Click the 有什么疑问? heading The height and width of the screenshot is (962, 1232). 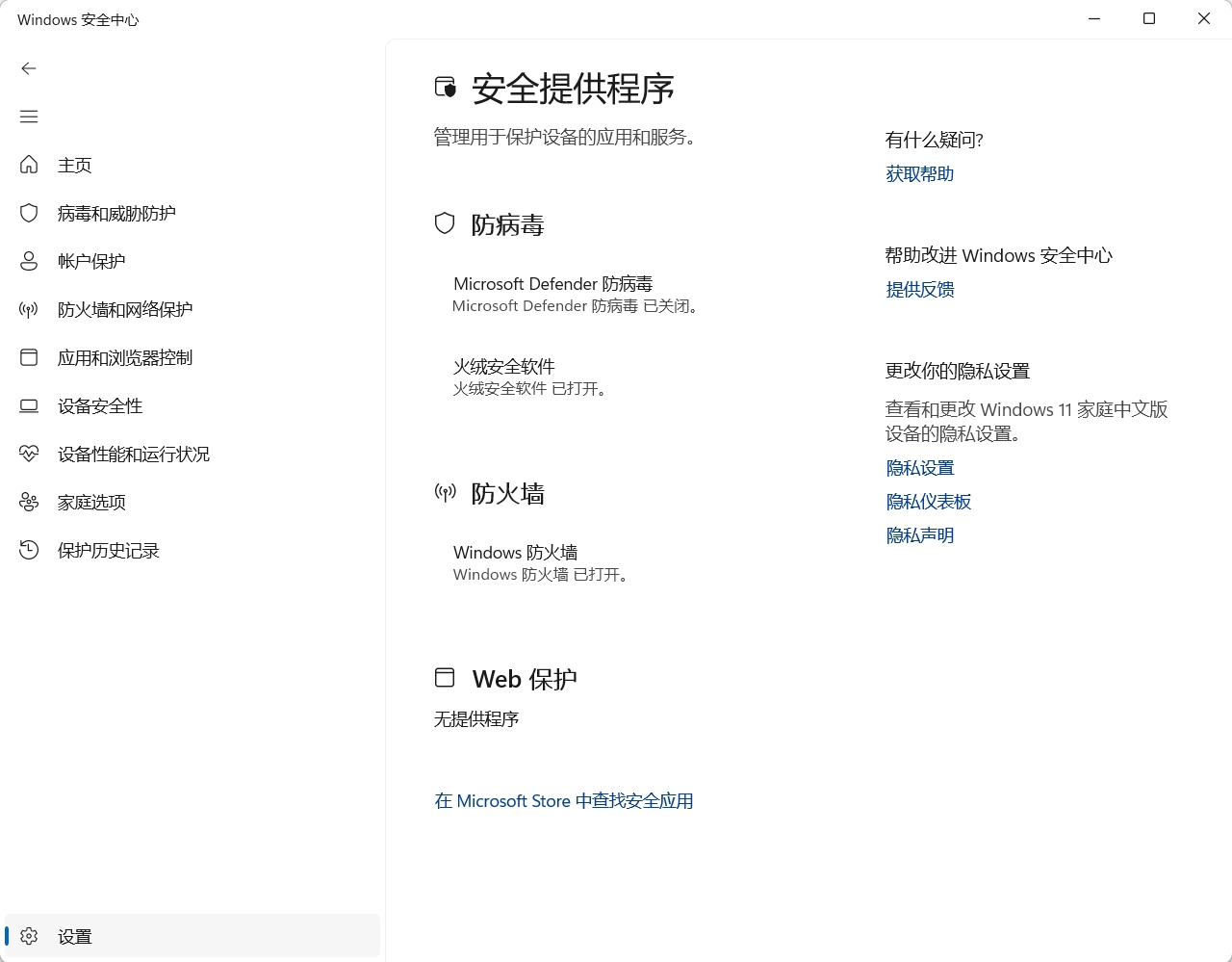click(934, 141)
